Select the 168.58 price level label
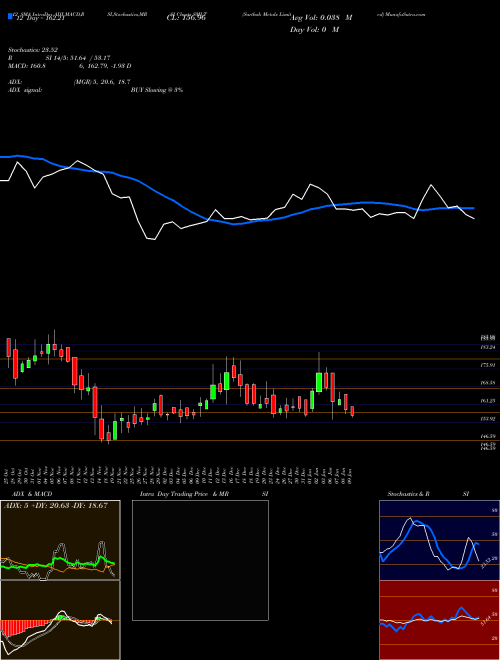 (x=489, y=383)
